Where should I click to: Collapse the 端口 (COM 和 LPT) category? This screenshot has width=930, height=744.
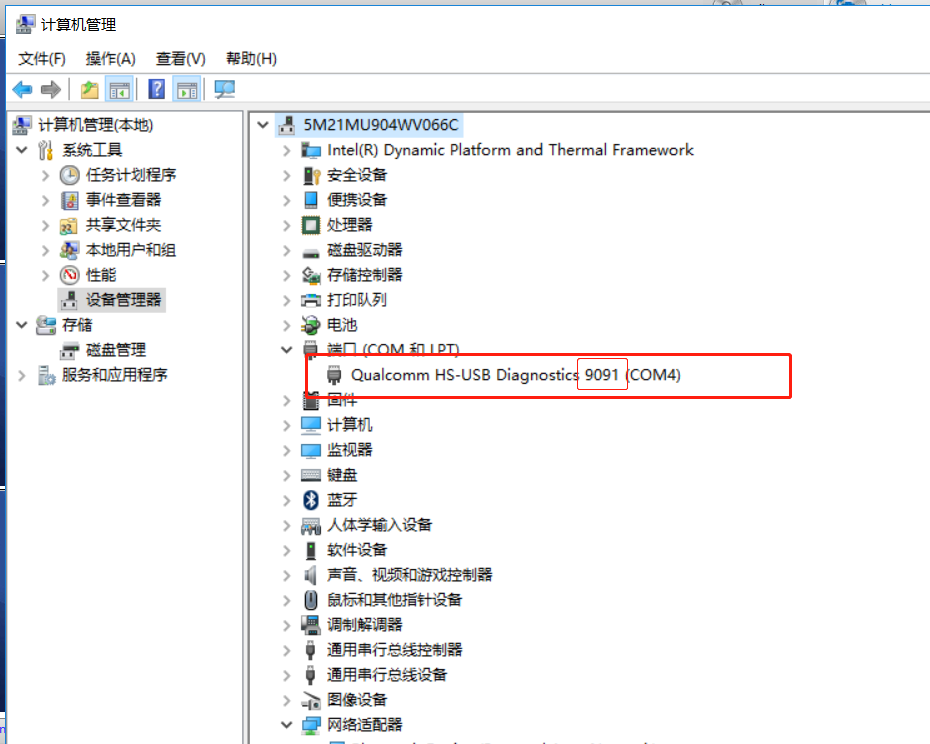pyautogui.click(x=286, y=349)
